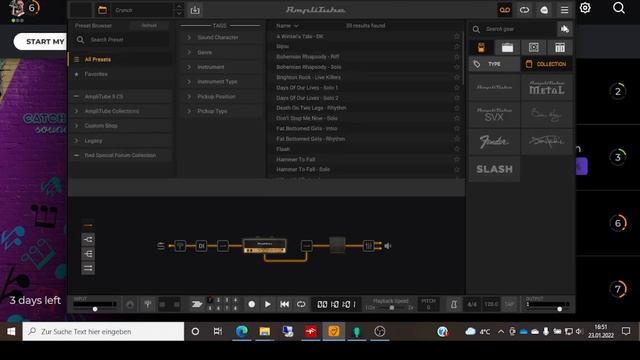
Task: Toggle the loop button in the transport bar
Action: (x=301, y=304)
